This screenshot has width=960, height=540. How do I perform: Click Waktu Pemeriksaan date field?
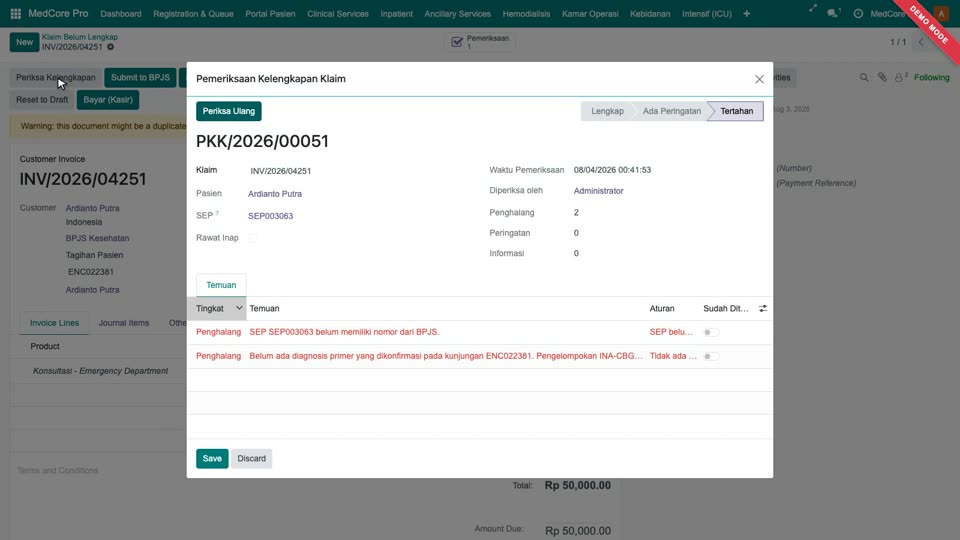click(612, 170)
